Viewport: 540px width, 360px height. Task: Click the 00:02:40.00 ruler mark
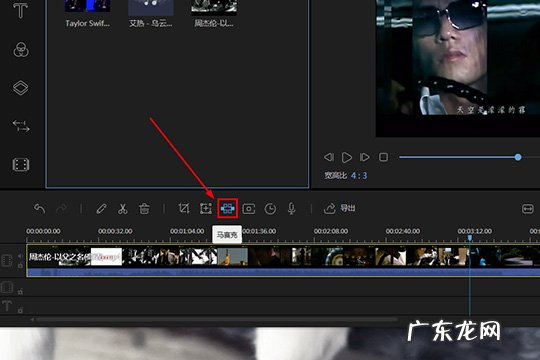[x=403, y=231]
